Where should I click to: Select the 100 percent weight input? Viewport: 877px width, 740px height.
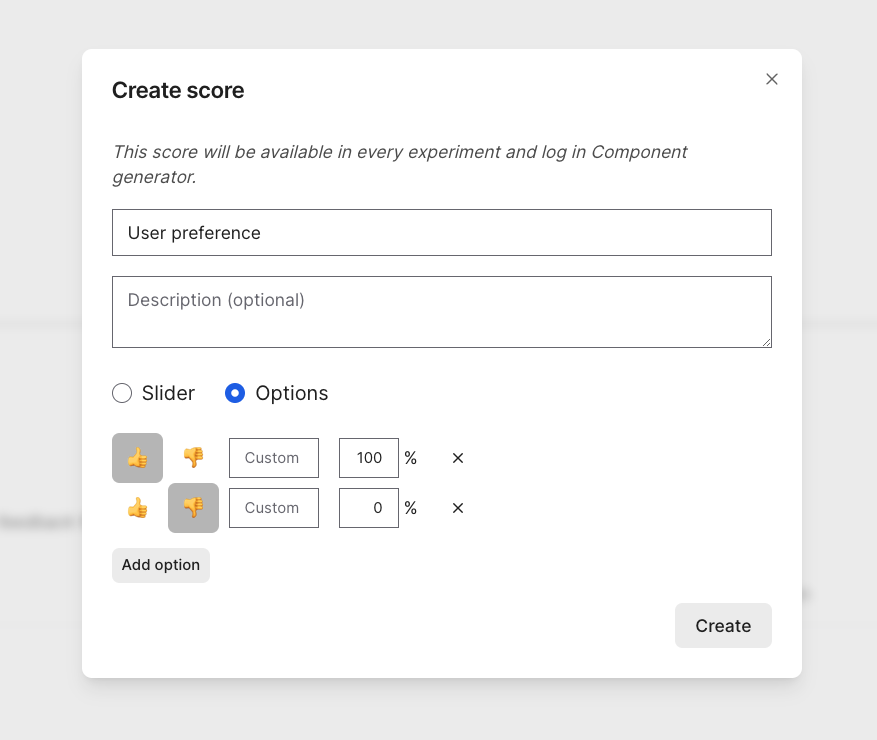click(x=368, y=457)
